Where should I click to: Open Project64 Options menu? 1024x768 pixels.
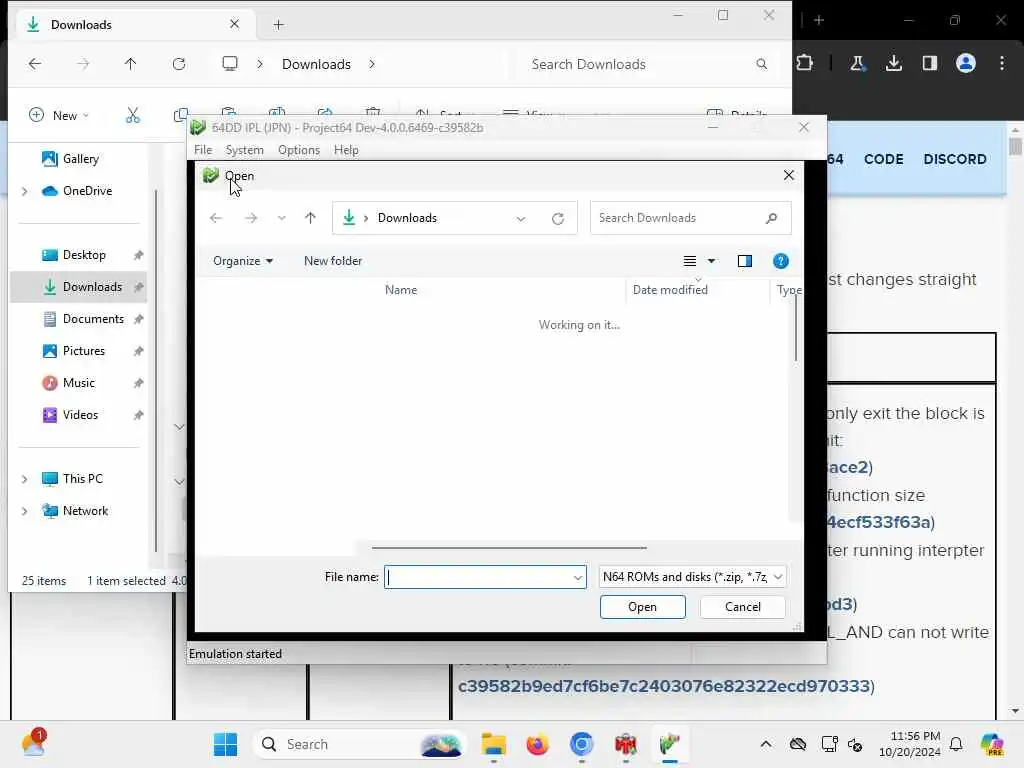pyautogui.click(x=298, y=150)
